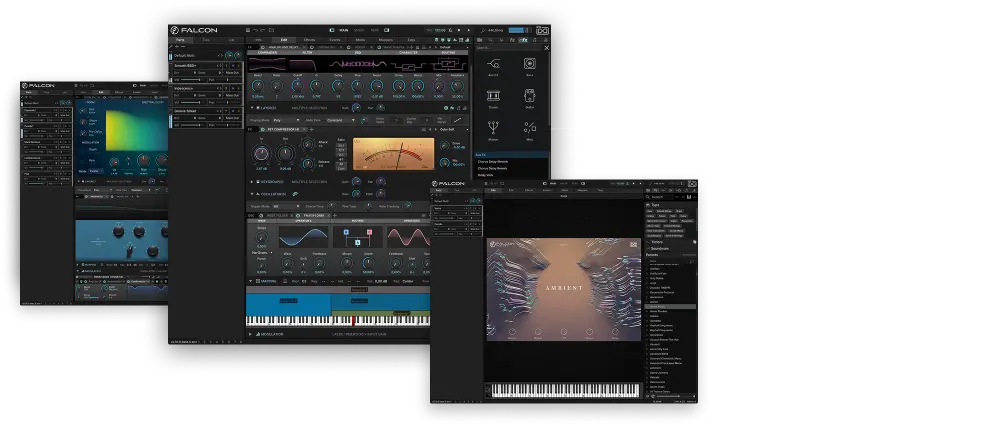This screenshot has height=426, width=993.
Task: Open the Playing Mode Poly dropdown
Action: 286,120
